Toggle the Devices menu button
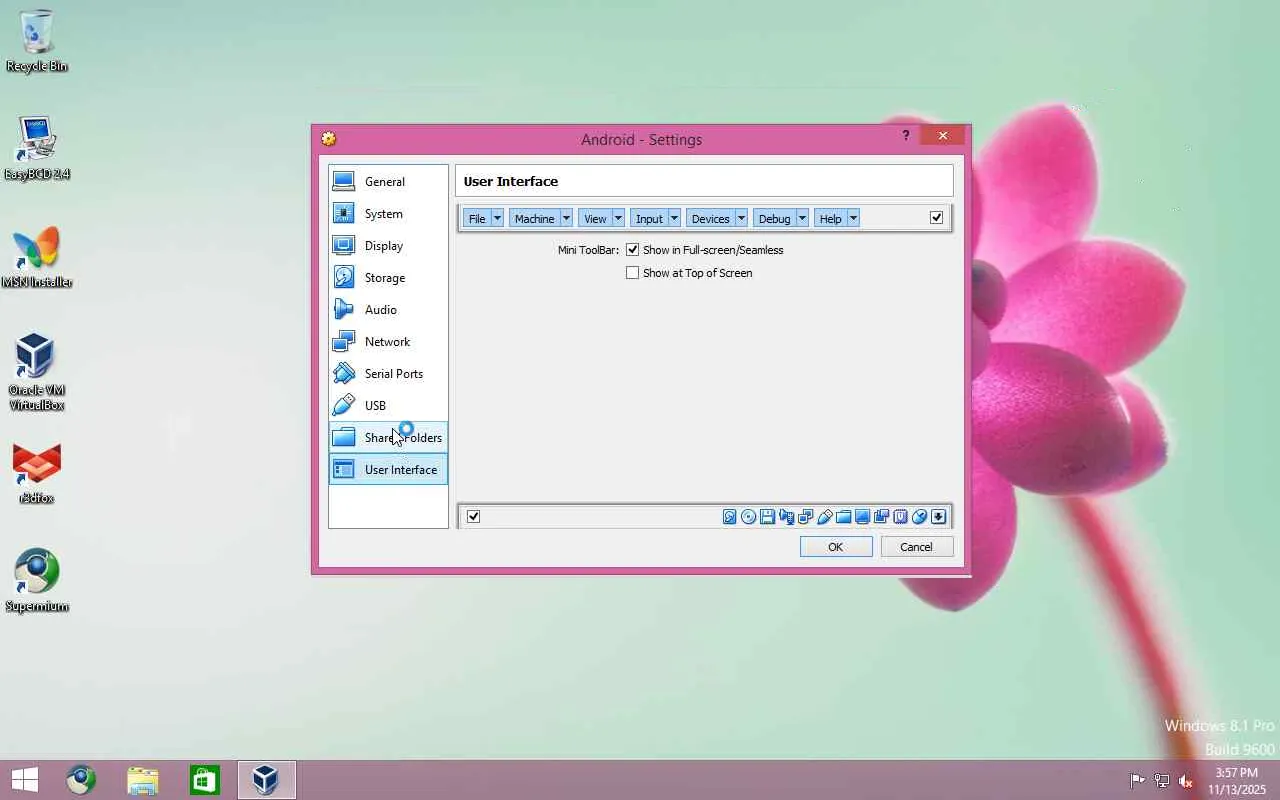The width and height of the screenshot is (1280, 800). (711, 219)
